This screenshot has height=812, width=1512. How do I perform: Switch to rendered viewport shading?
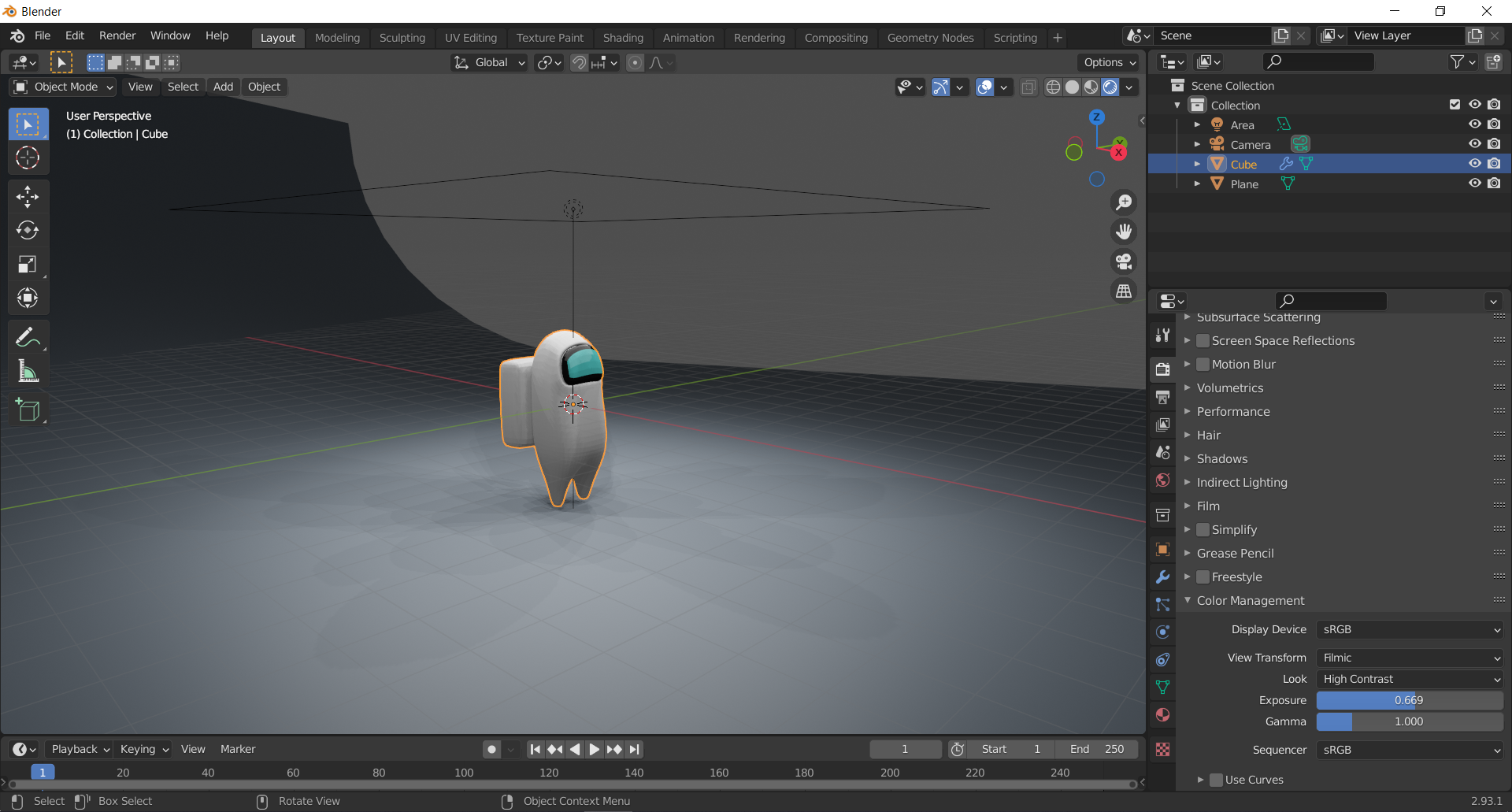click(1110, 87)
